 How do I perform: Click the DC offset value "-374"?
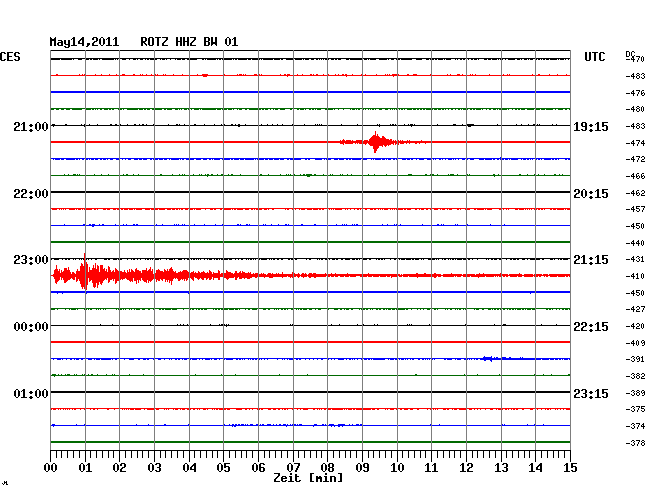pos(635,426)
